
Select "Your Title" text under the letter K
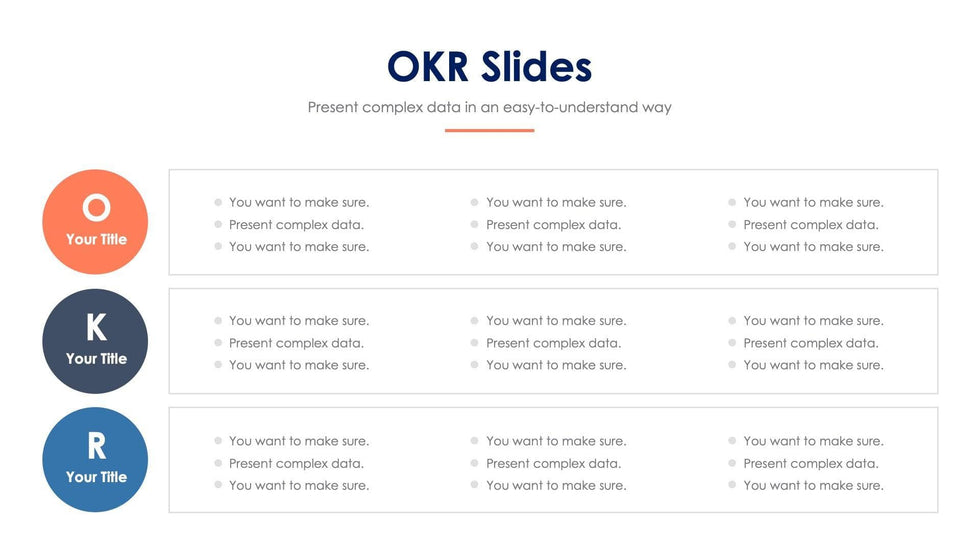tap(96, 358)
